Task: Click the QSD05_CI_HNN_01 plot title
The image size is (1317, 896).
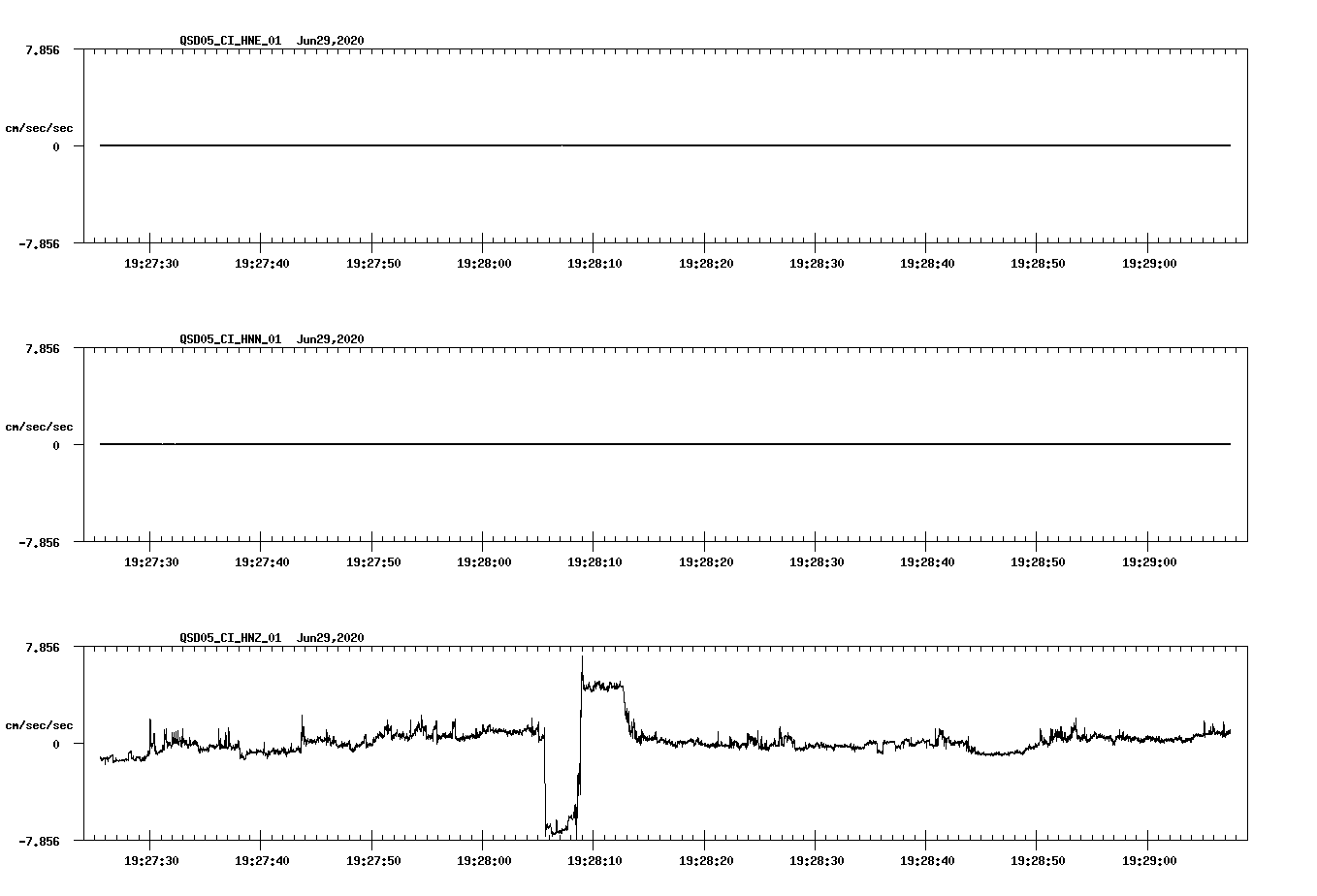Action: (x=231, y=339)
